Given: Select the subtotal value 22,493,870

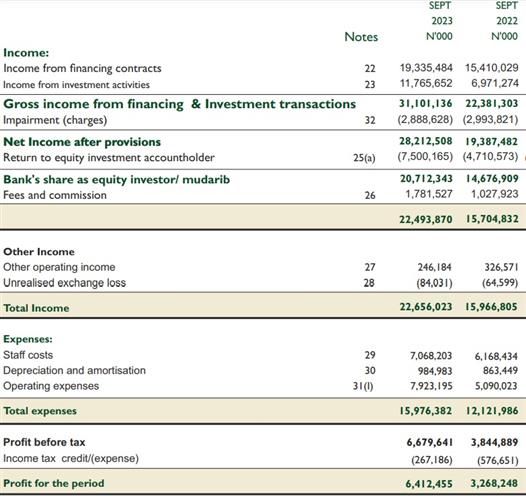Looking at the screenshot, I should tap(426, 219).
